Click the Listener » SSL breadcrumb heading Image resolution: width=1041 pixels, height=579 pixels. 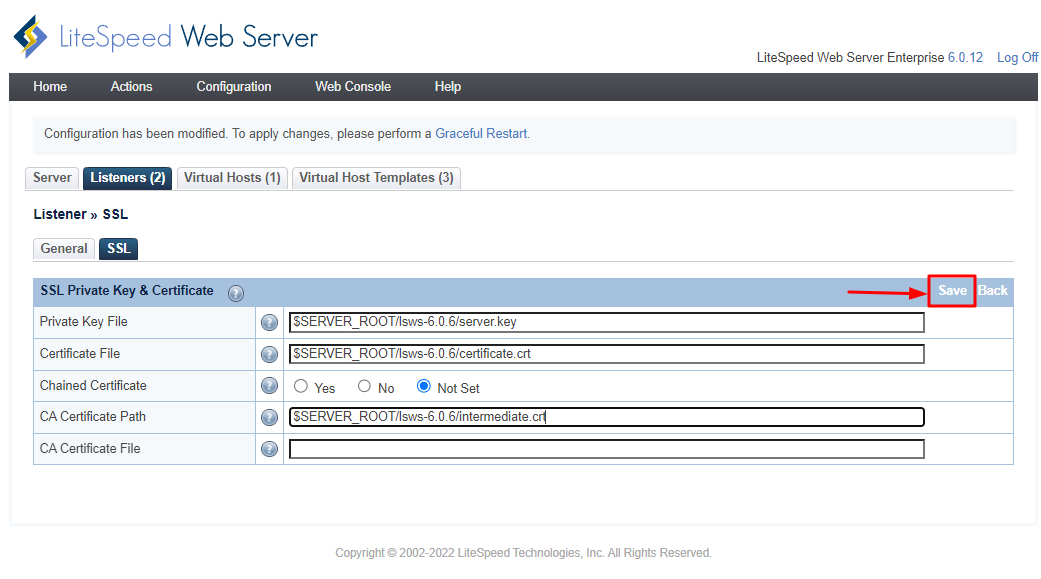pyautogui.click(x=81, y=214)
